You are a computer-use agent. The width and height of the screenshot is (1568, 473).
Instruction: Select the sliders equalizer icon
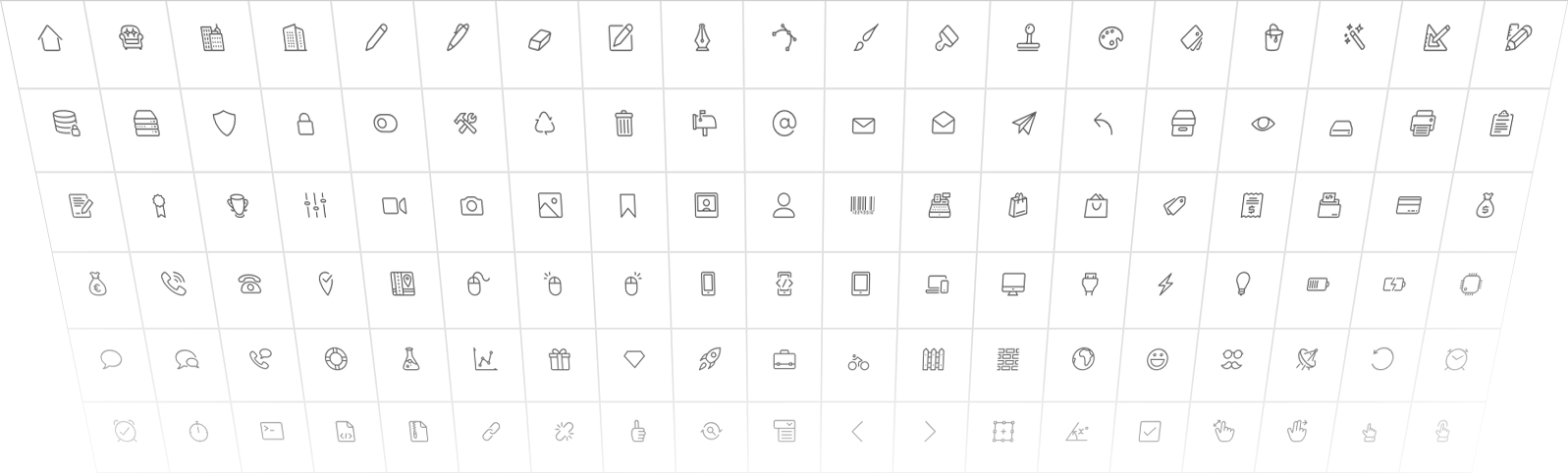click(315, 205)
